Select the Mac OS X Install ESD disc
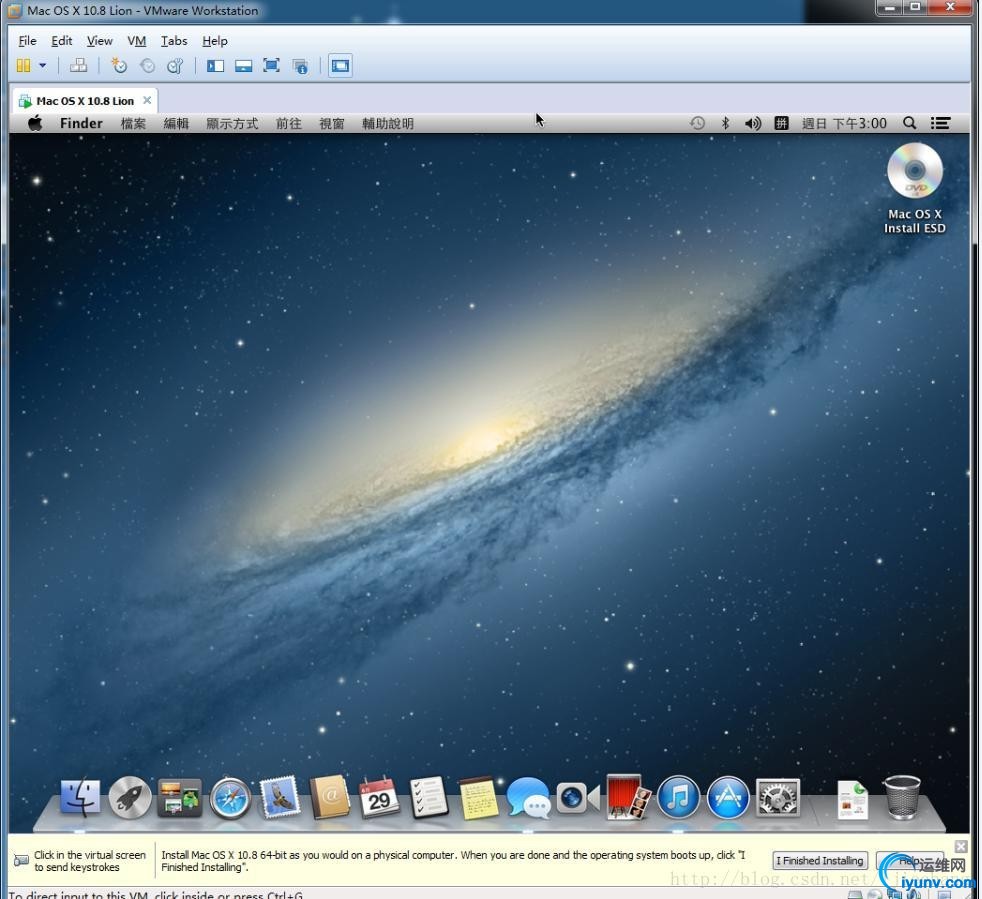982x899 pixels. pyautogui.click(x=914, y=189)
